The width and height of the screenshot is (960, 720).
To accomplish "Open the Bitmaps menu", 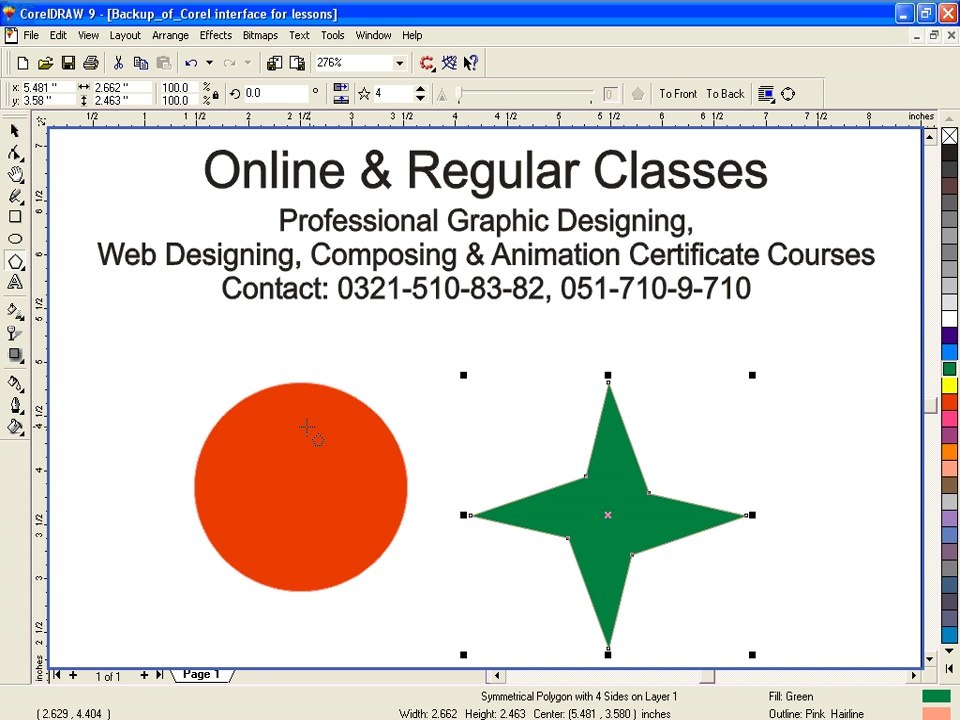I will [x=260, y=35].
